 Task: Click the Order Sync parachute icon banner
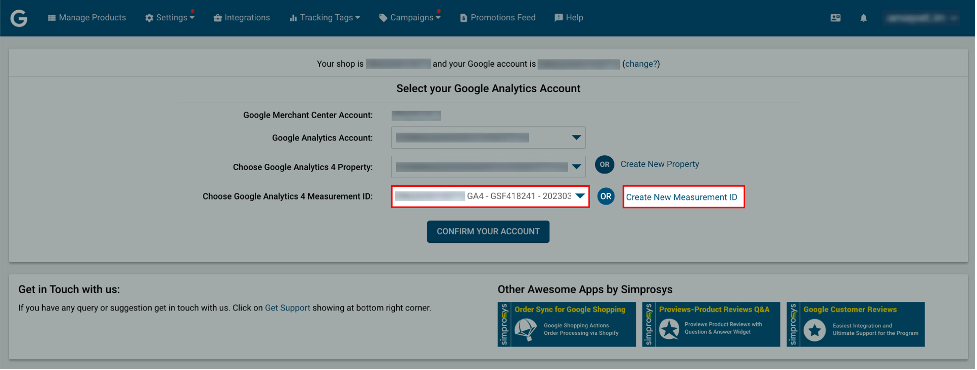click(x=566, y=325)
